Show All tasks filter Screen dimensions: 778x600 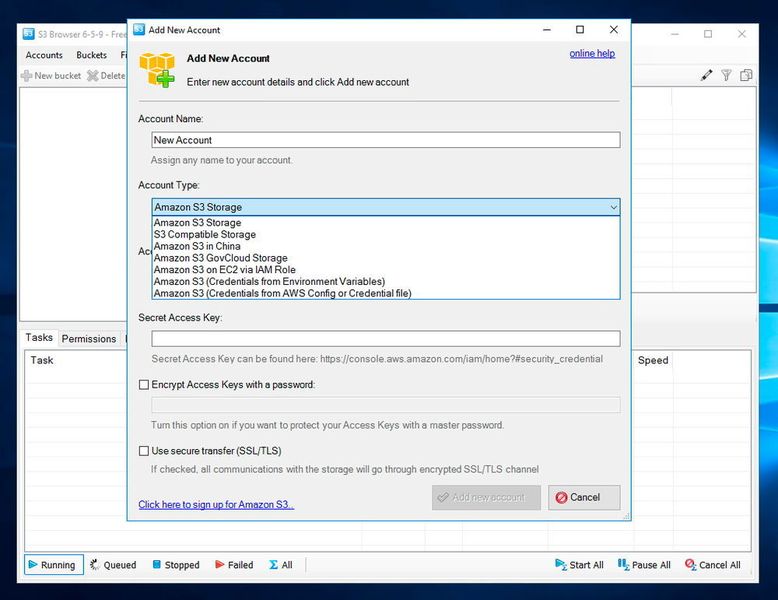pos(281,565)
